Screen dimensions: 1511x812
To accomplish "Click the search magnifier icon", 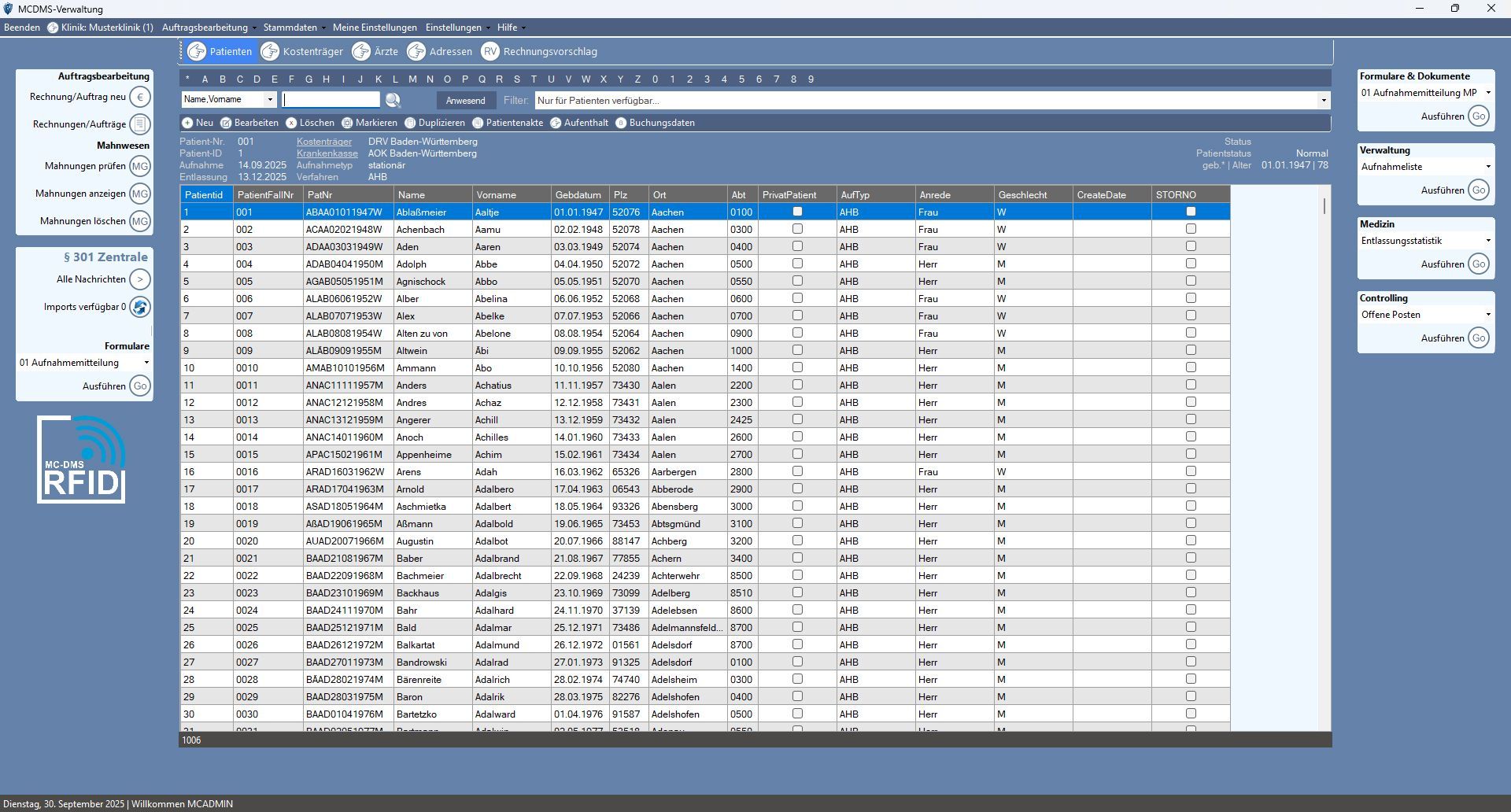I will click(393, 100).
